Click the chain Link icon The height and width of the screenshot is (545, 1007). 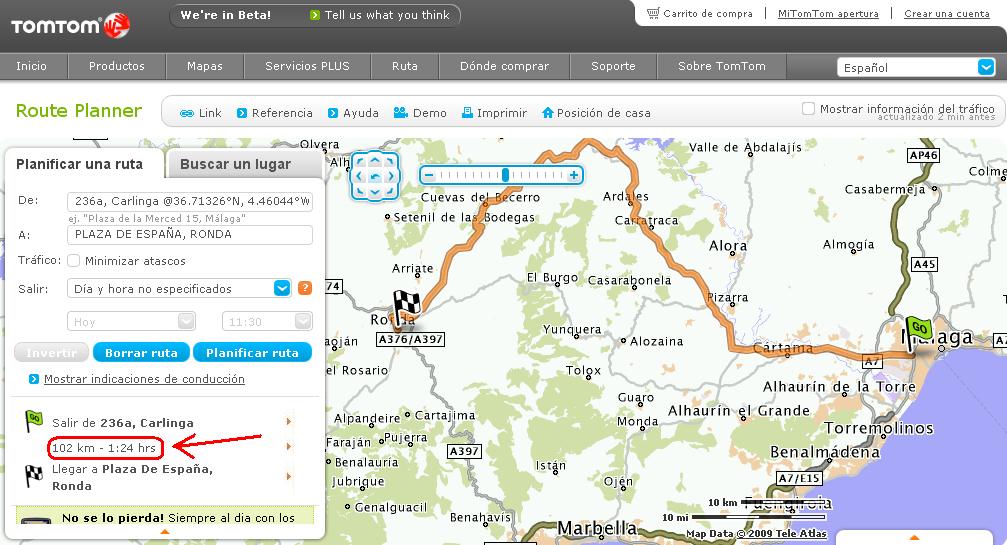tap(187, 114)
